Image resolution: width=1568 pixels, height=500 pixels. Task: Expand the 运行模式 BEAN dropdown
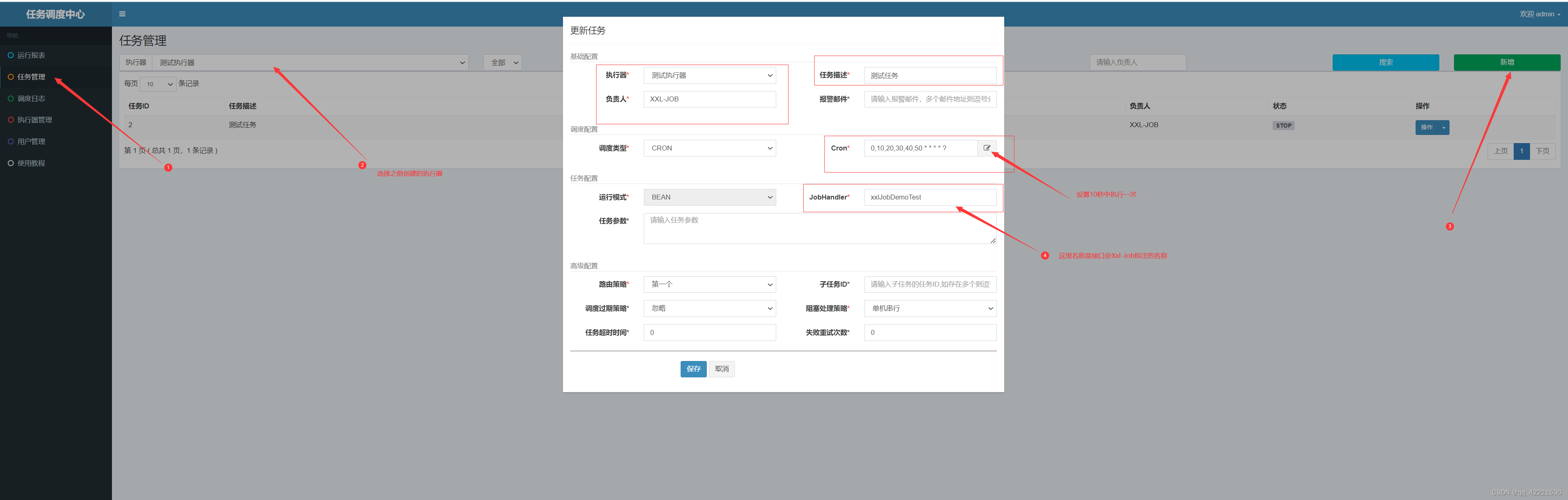click(x=710, y=197)
